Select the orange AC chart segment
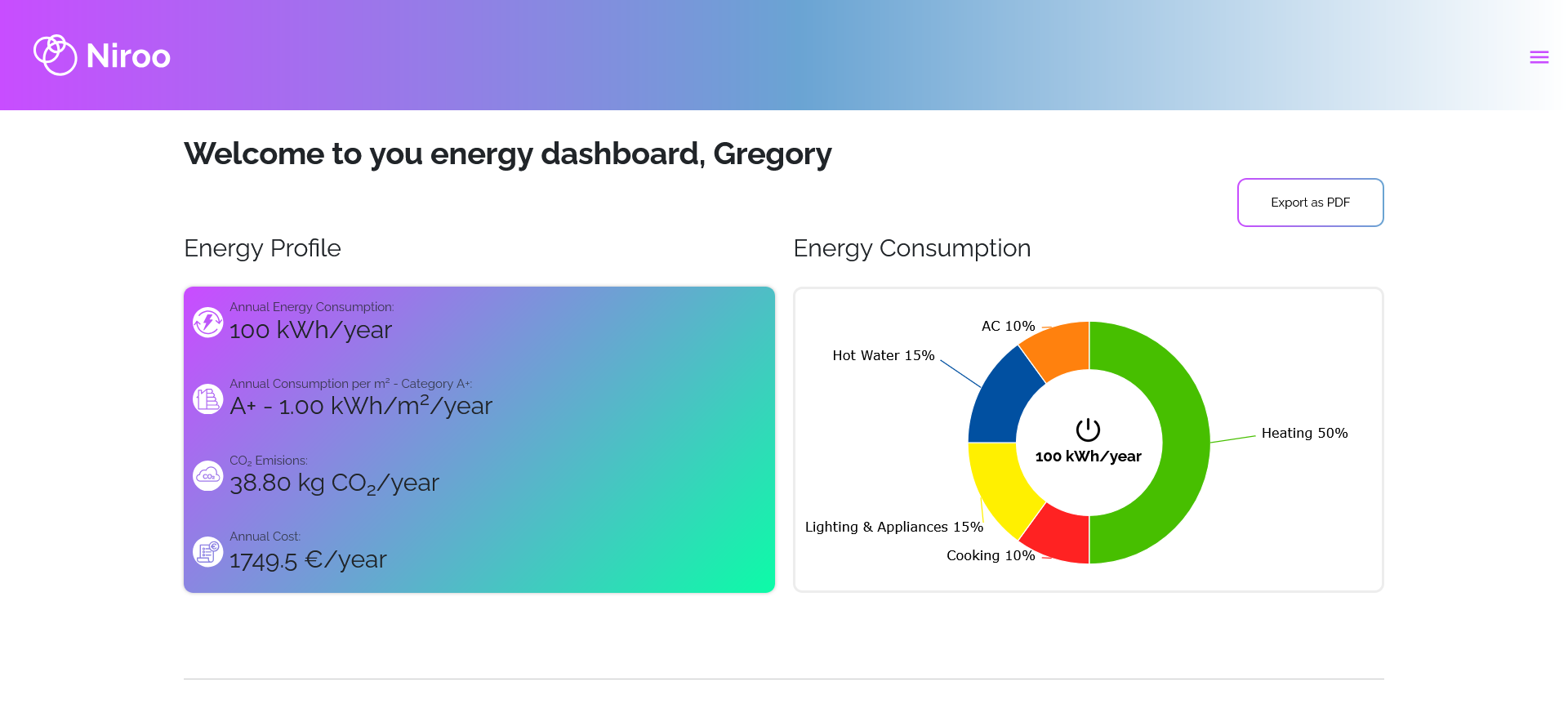The height and width of the screenshot is (717, 1568). (x=1058, y=348)
